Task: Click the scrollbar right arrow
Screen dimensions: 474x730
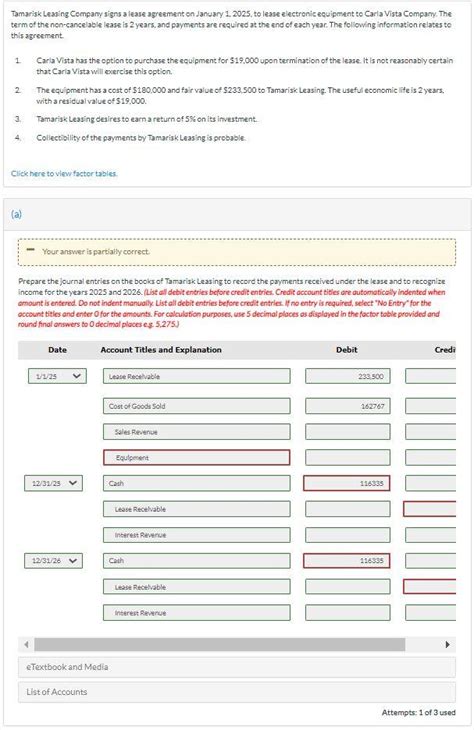Action: tap(447, 645)
